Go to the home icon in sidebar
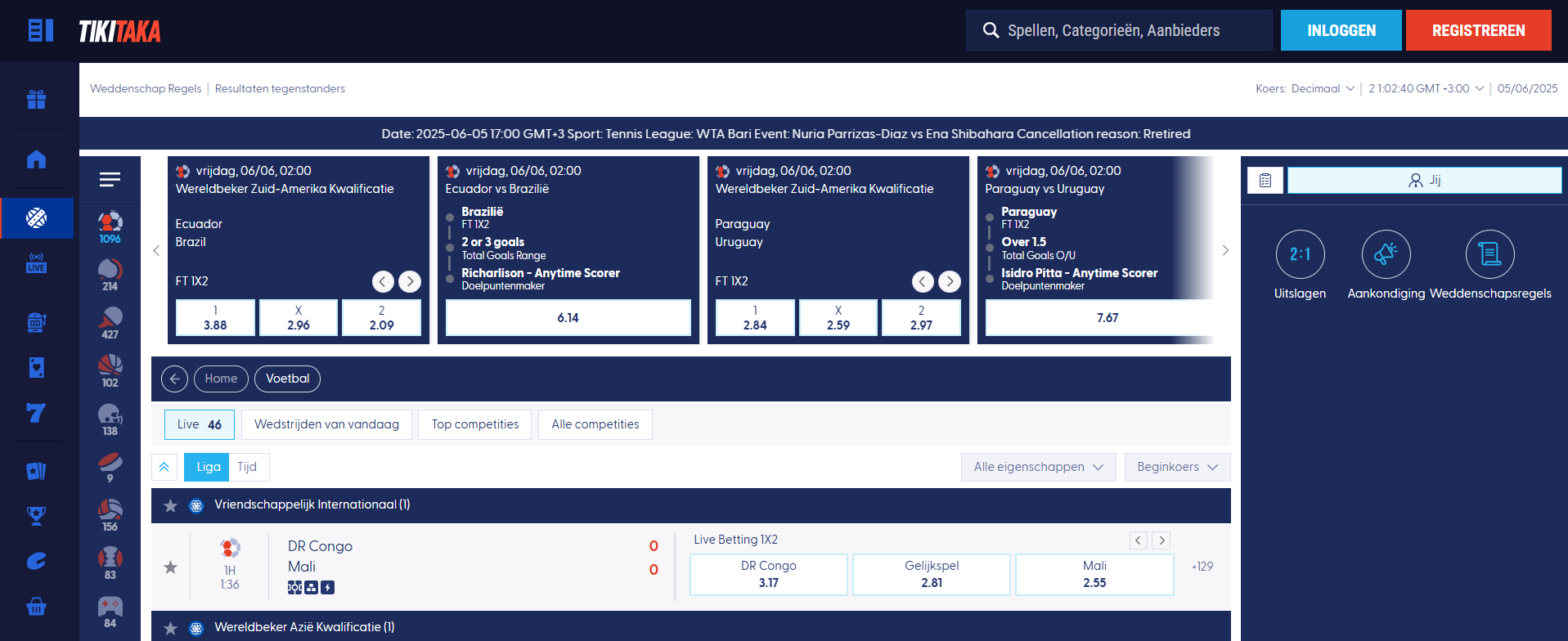The width and height of the screenshot is (1568, 641). [36, 159]
